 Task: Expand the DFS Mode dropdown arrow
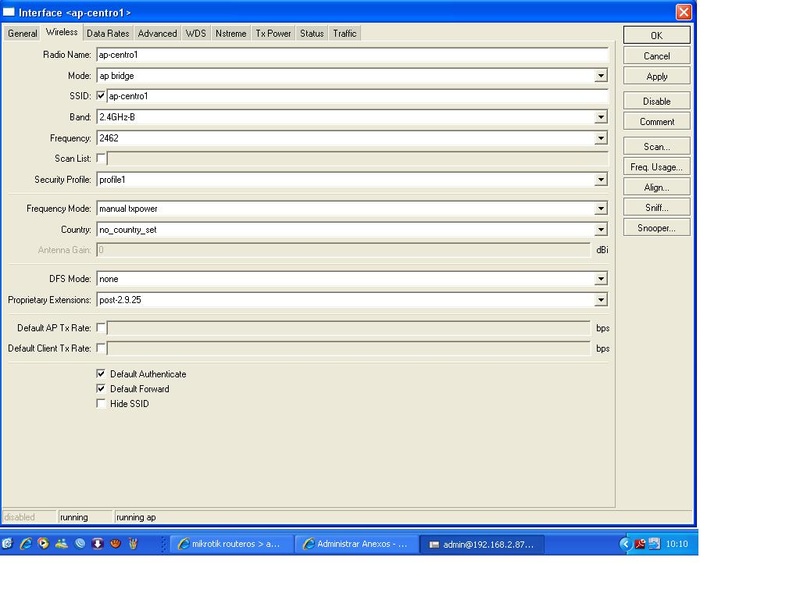[601, 279]
